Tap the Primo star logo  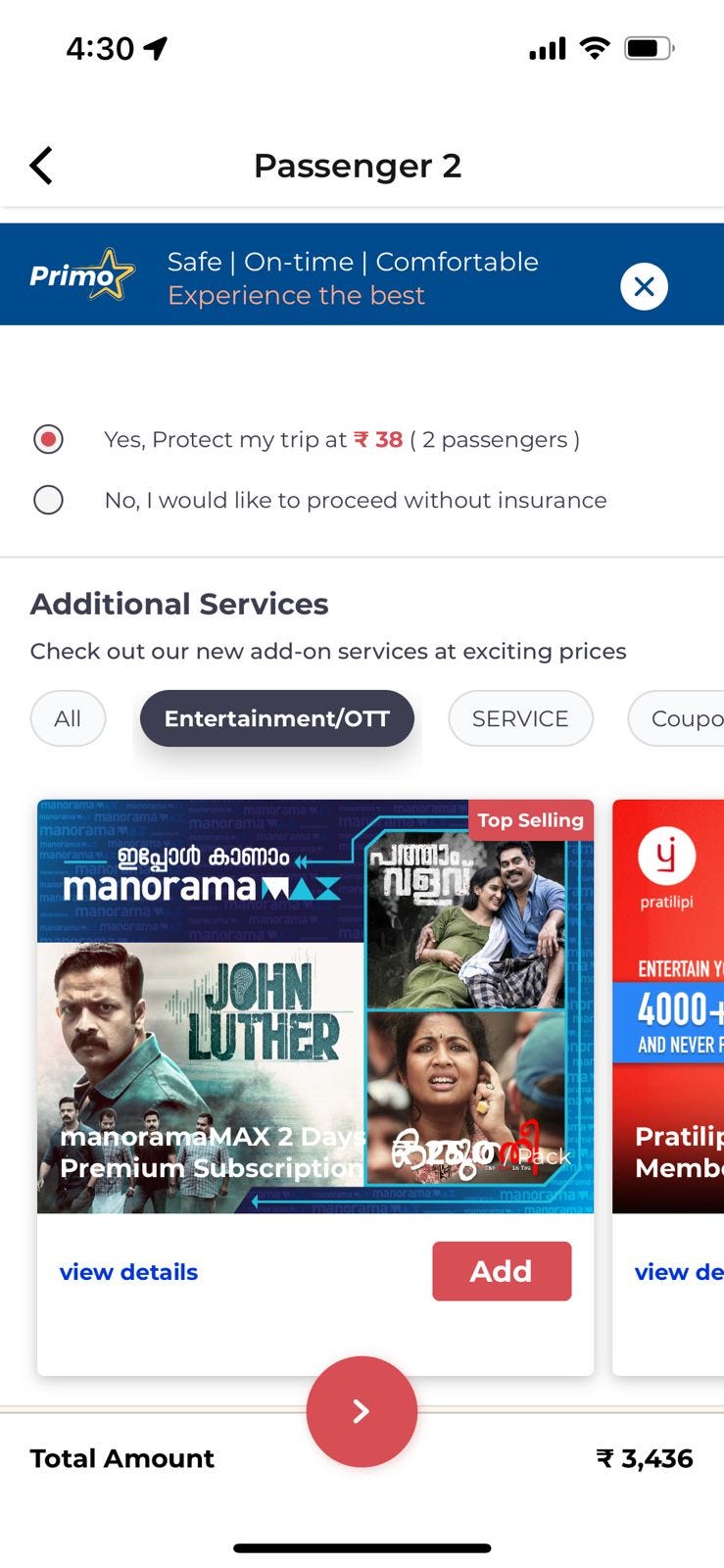tap(81, 275)
